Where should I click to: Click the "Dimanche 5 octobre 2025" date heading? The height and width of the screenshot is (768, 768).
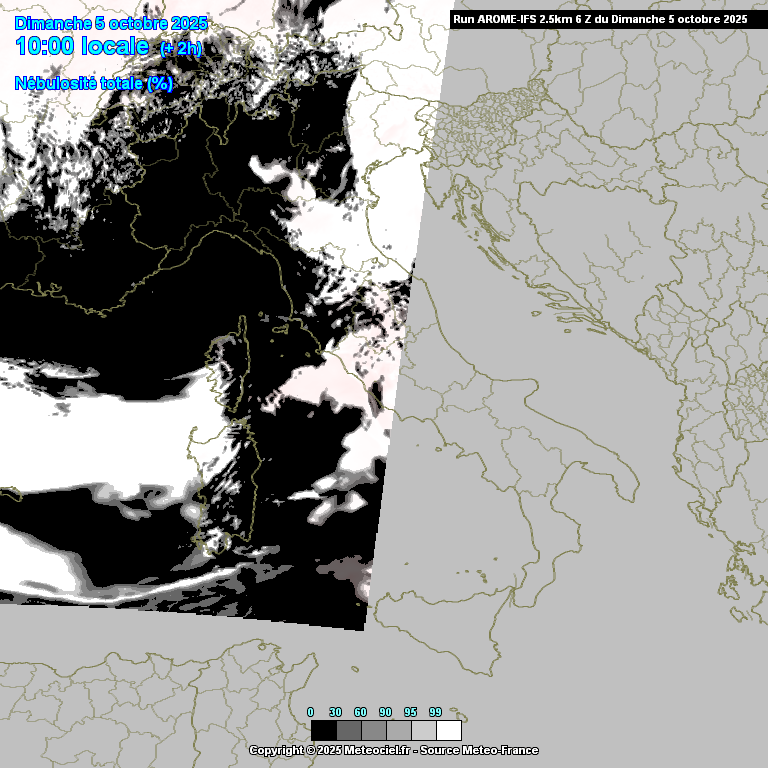(x=111, y=23)
